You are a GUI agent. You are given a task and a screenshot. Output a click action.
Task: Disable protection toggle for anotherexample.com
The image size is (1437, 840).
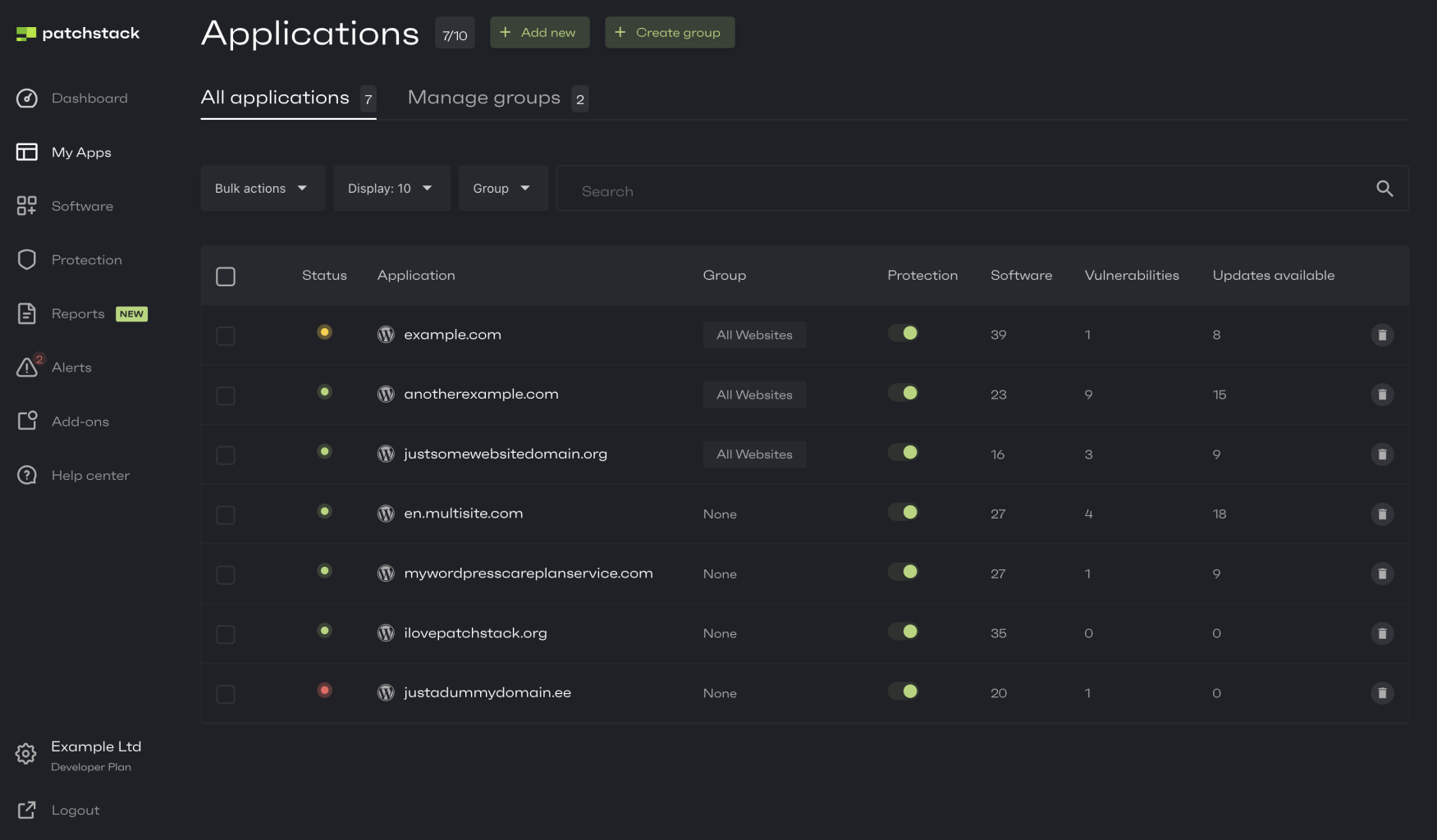pos(903,393)
